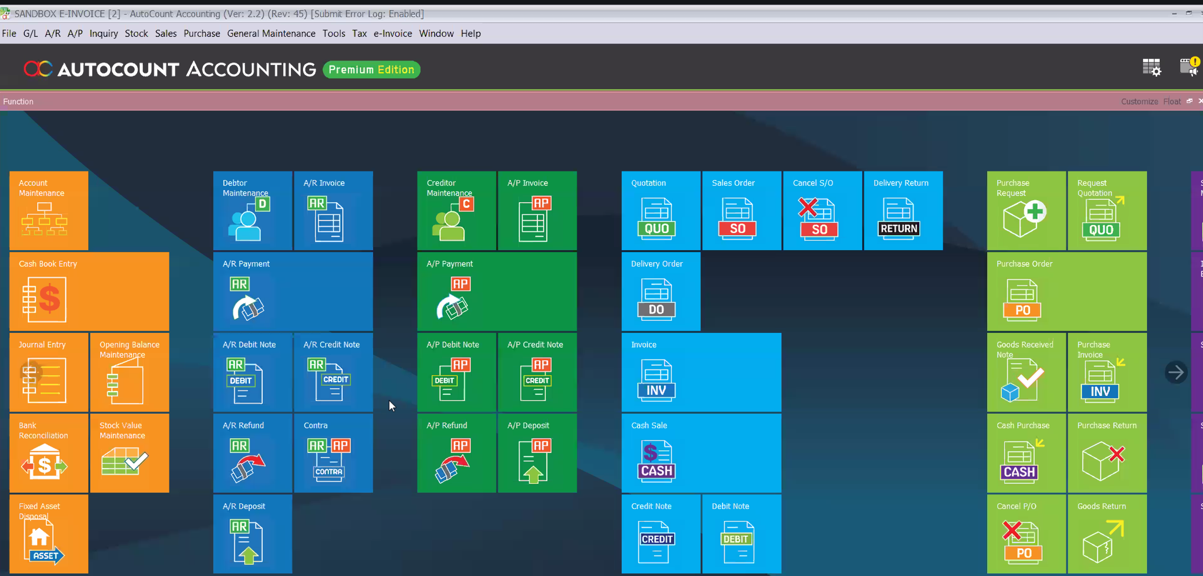Open the A/R Invoice tile
This screenshot has width=1203, height=576.
334,211
